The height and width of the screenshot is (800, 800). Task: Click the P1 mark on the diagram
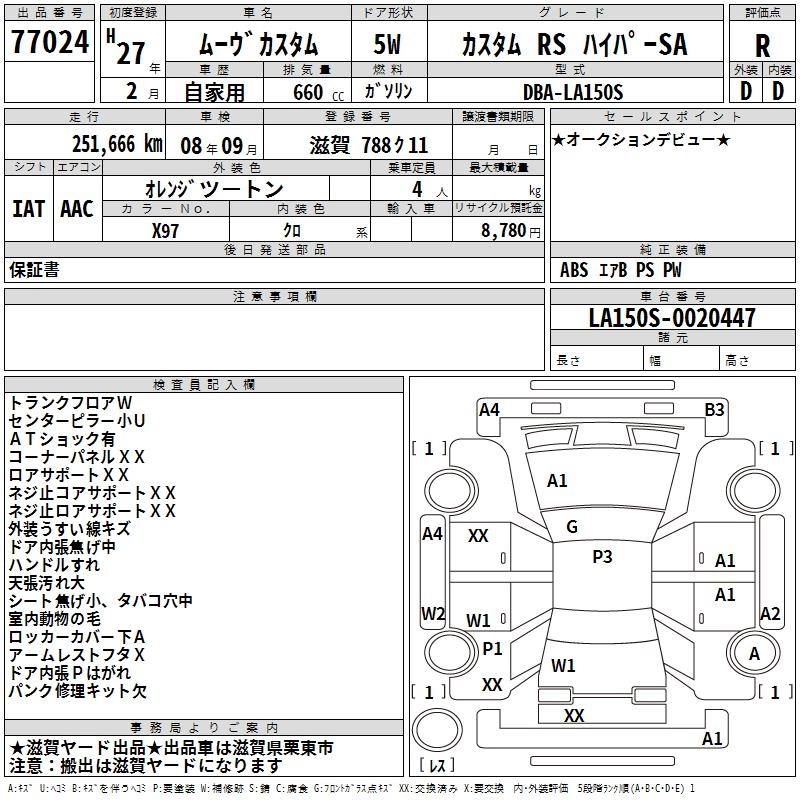pos(492,648)
